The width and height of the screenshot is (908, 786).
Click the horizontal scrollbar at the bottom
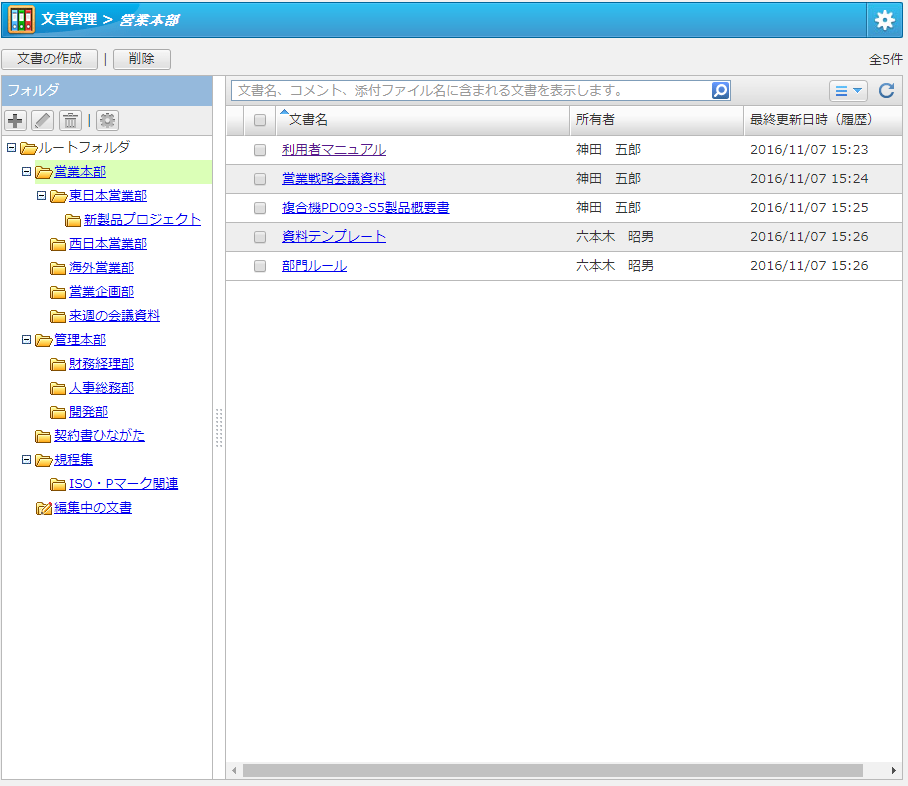pyautogui.click(x=552, y=771)
